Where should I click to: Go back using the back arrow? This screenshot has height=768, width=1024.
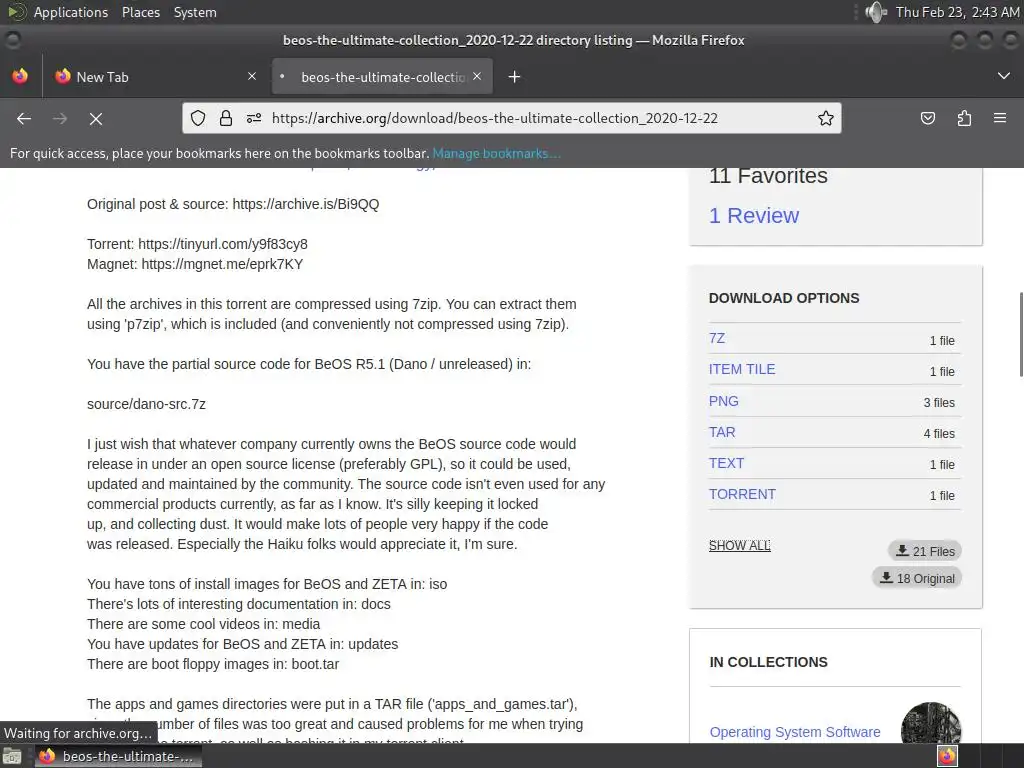click(x=24, y=118)
